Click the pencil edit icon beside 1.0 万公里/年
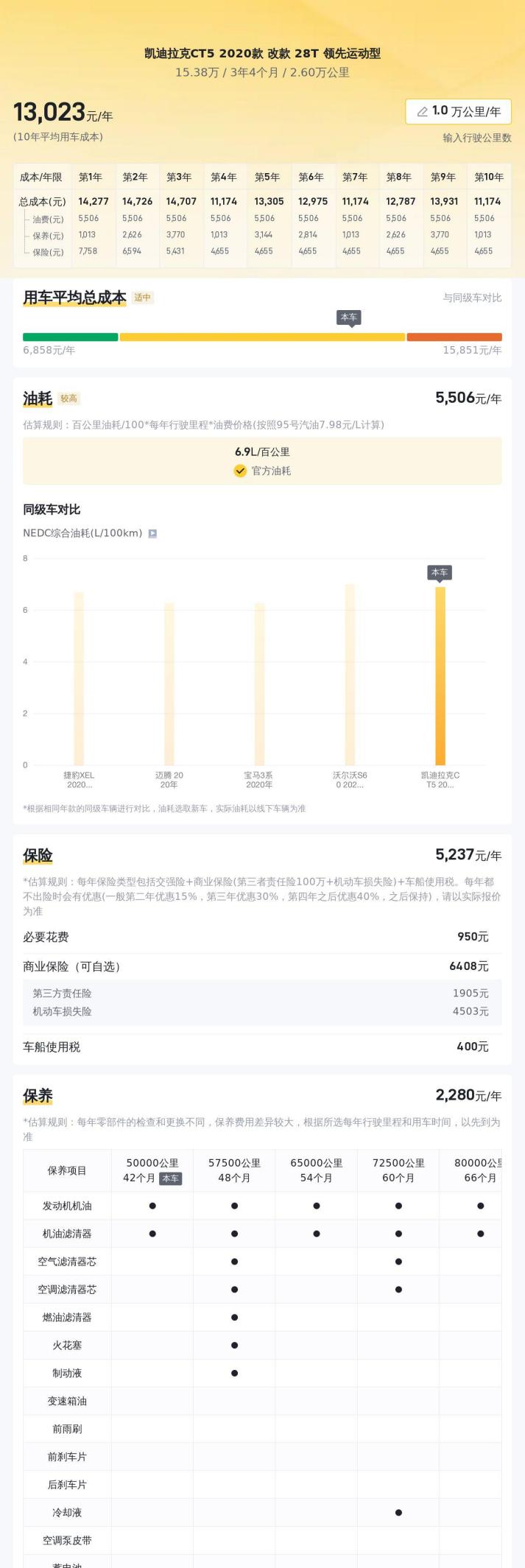Viewport: 525px width, 1568px height. (x=422, y=112)
